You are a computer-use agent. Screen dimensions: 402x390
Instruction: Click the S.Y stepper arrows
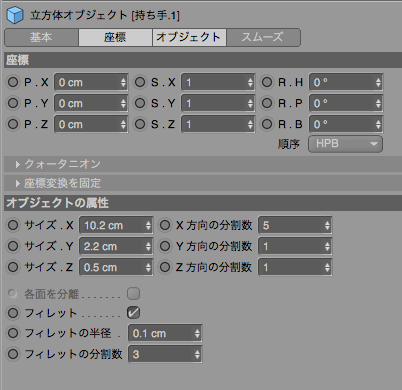250,103
